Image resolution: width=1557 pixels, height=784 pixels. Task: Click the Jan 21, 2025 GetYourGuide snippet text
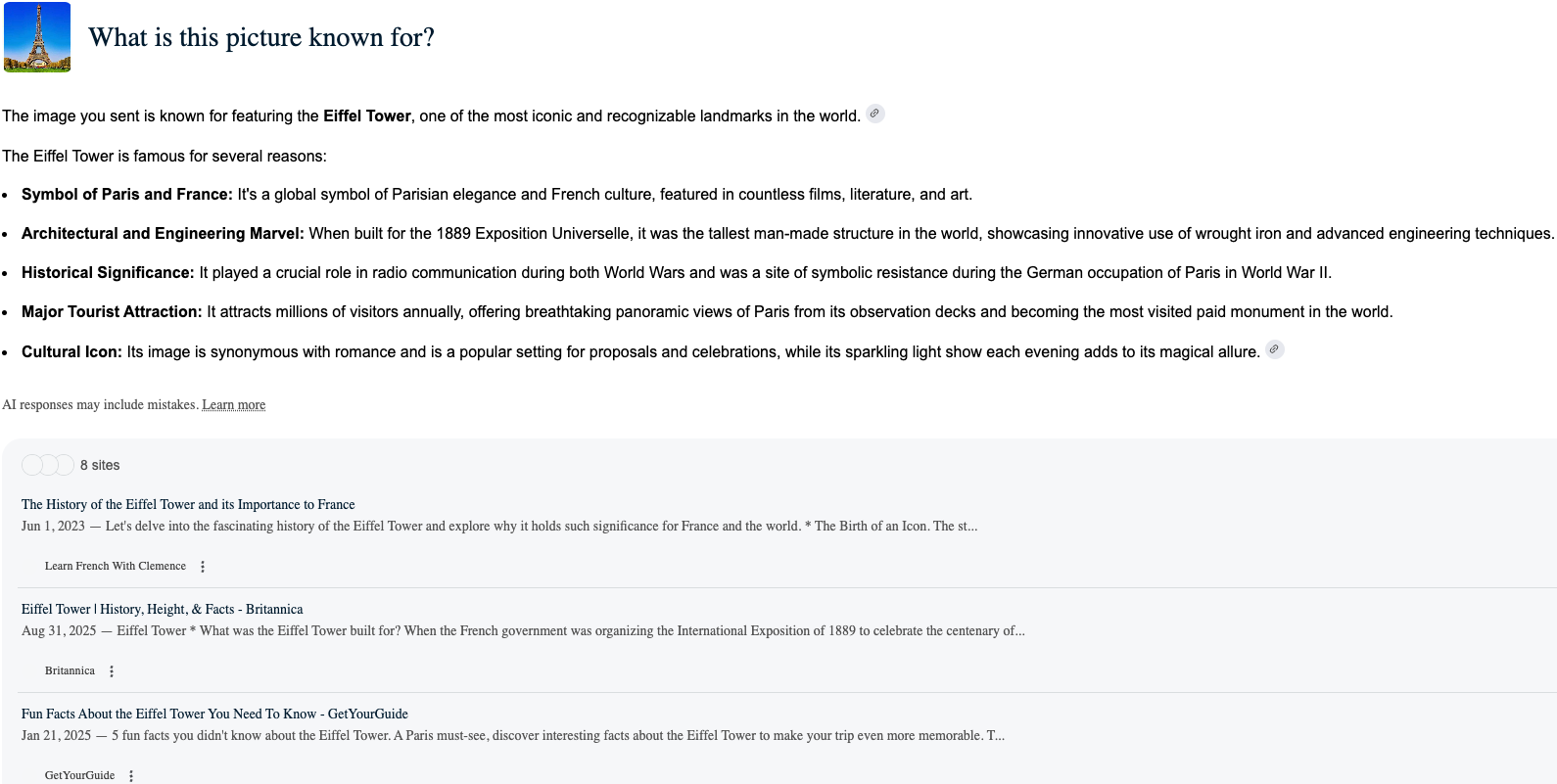pos(513,736)
